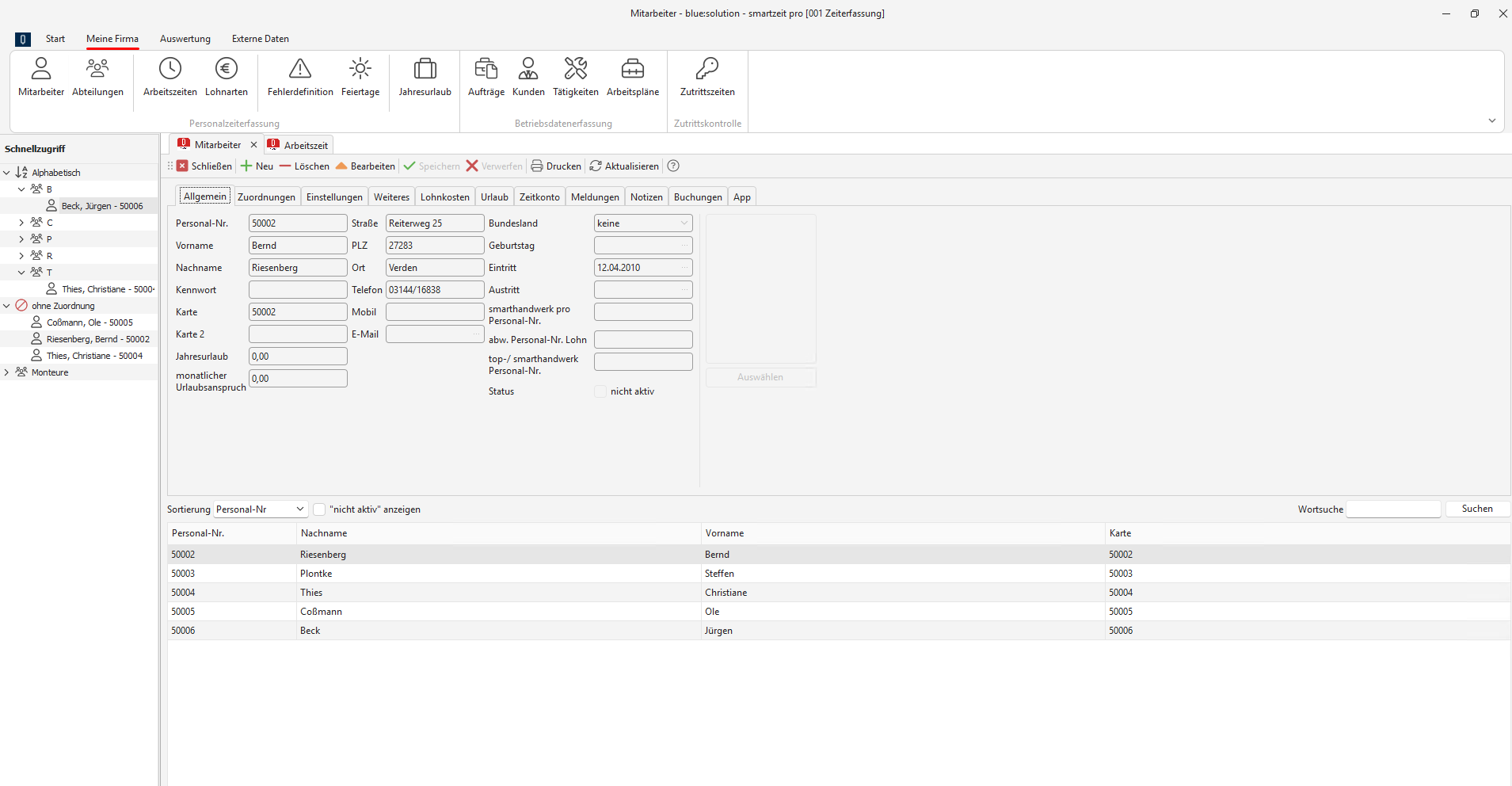Click the Nachname field with Riesenberg
Image resolution: width=1512 pixels, height=786 pixels.
[298, 268]
